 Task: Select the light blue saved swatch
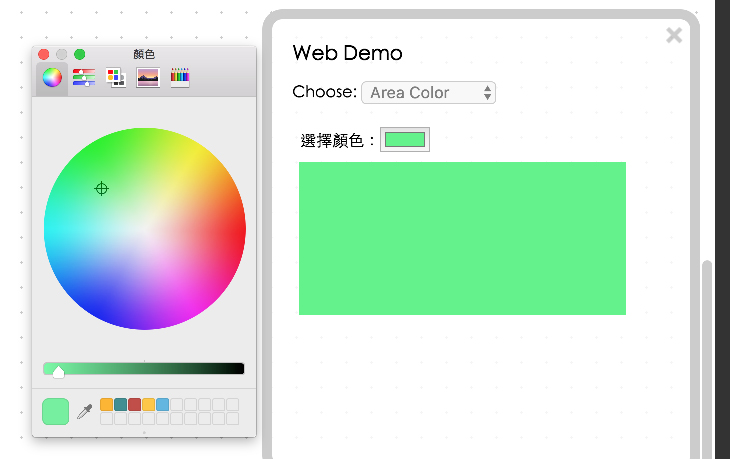point(163,404)
